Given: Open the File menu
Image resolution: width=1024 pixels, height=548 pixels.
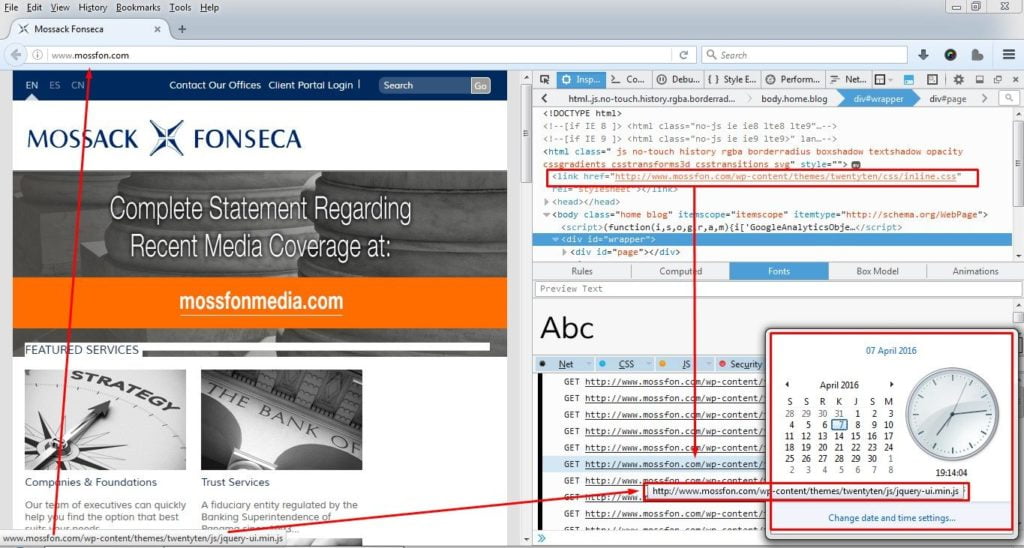Looking at the screenshot, I should 11,7.
